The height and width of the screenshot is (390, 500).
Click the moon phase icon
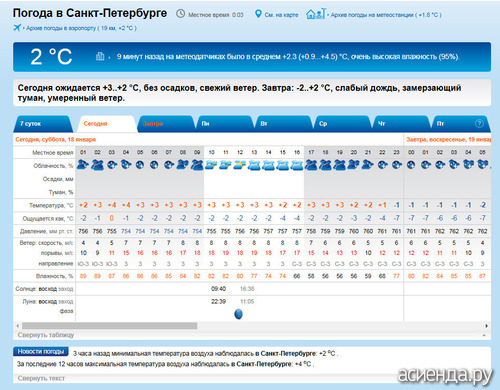pos(238,314)
